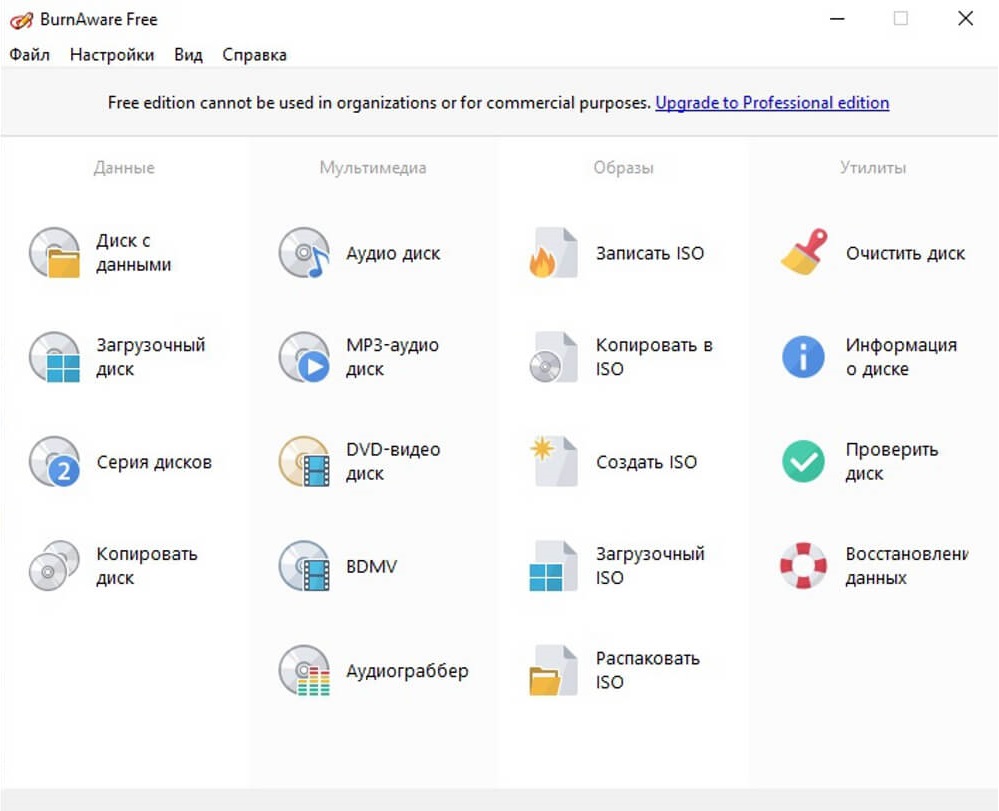Click the Загрузочный ISO label text
Screen dimensions: 999x811
coord(650,566)
